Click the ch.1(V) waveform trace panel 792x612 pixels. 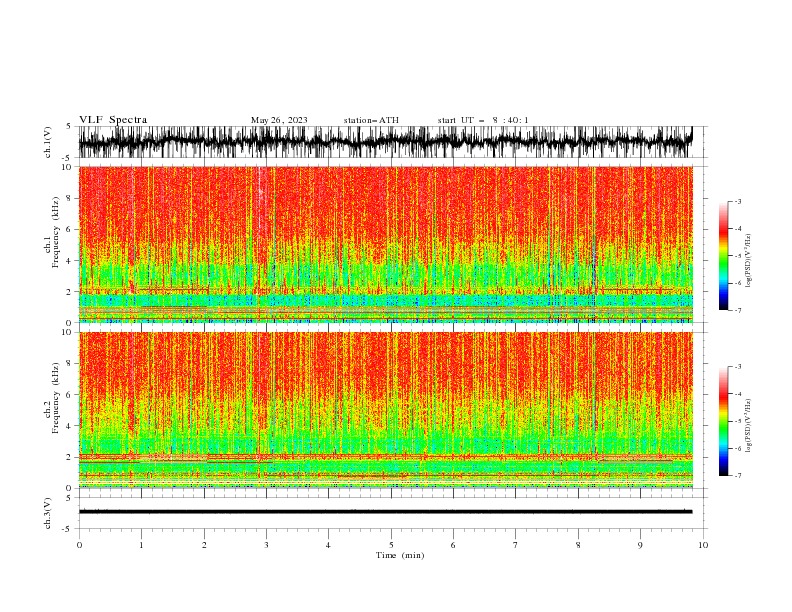point(385,142)
